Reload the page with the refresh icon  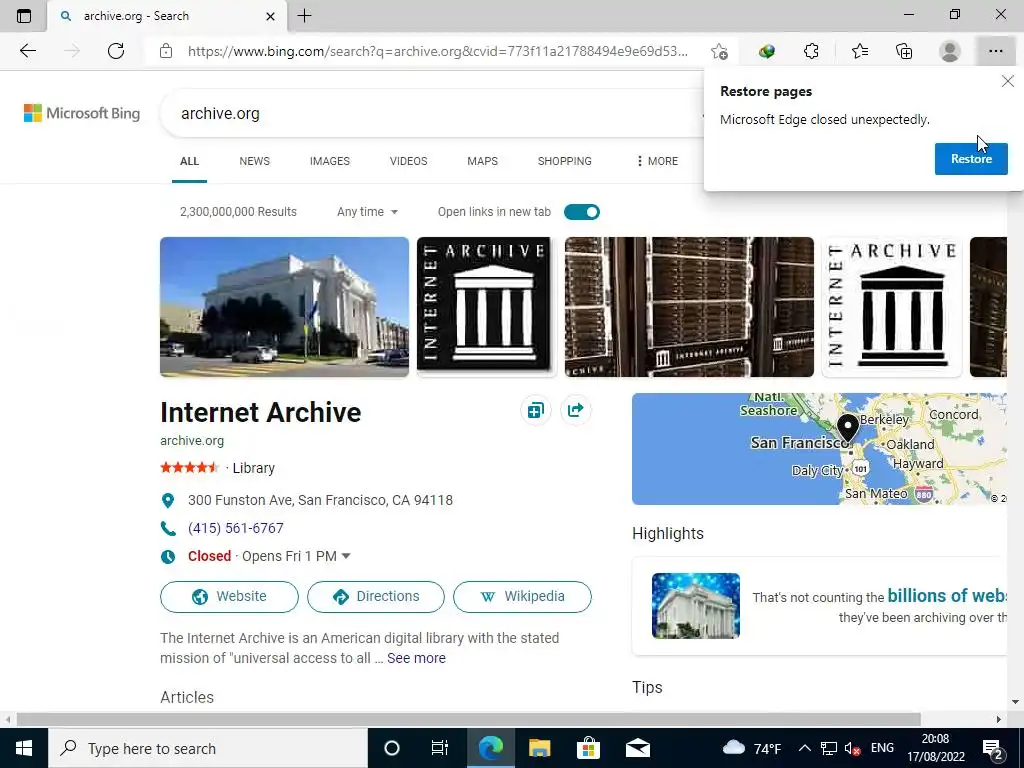[x=116, y=51]
